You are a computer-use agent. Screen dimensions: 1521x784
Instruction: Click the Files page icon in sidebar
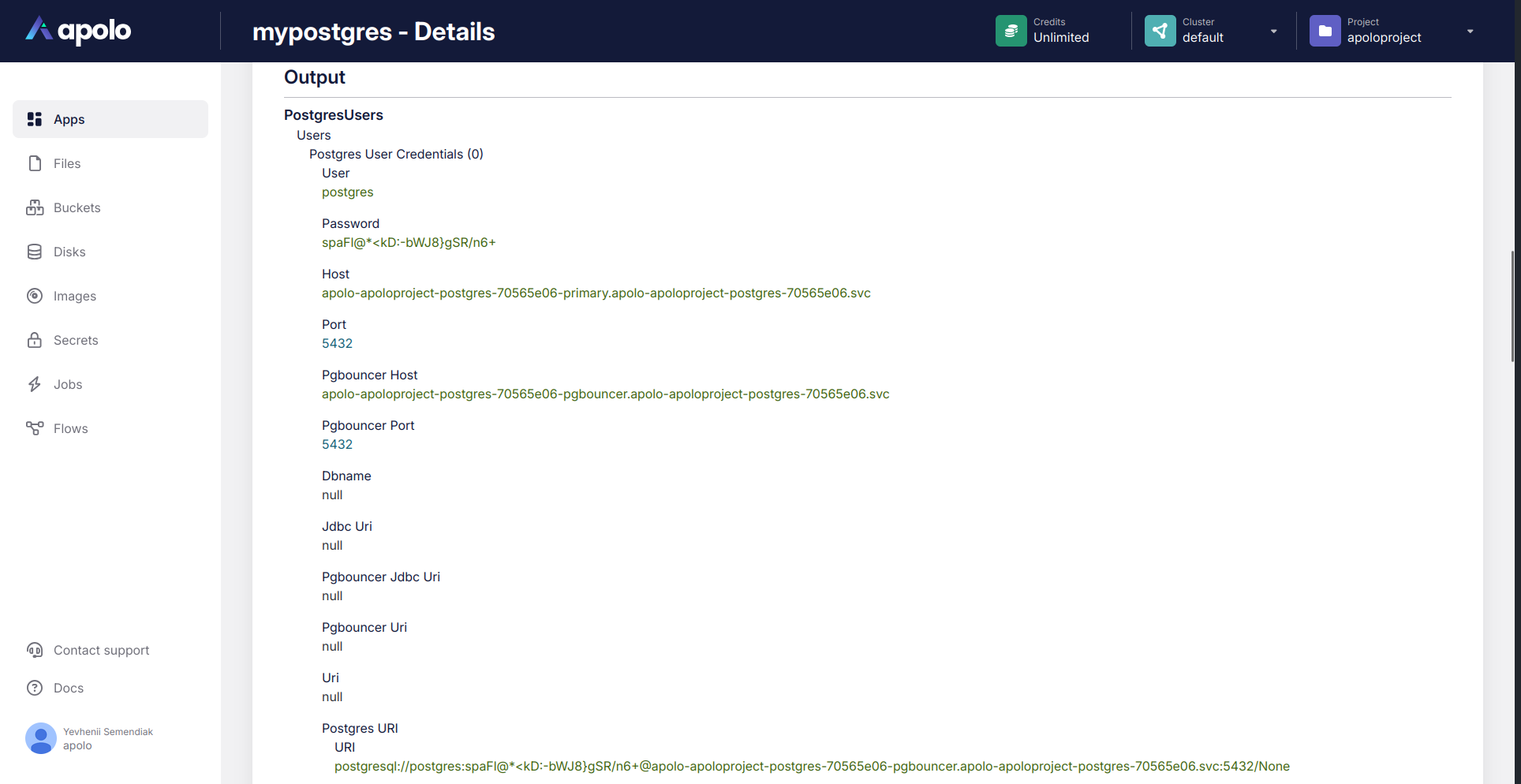tap(35, 163)
